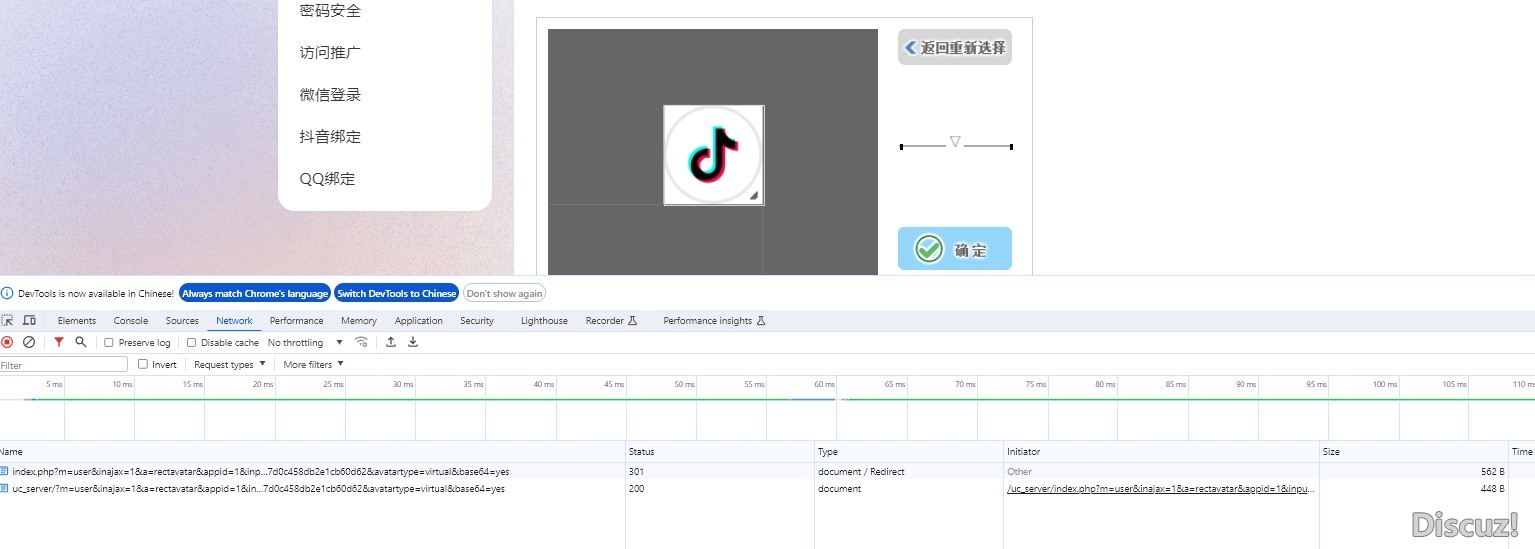Expand the More filters dropdown
1535x549 pixels.
313,365
